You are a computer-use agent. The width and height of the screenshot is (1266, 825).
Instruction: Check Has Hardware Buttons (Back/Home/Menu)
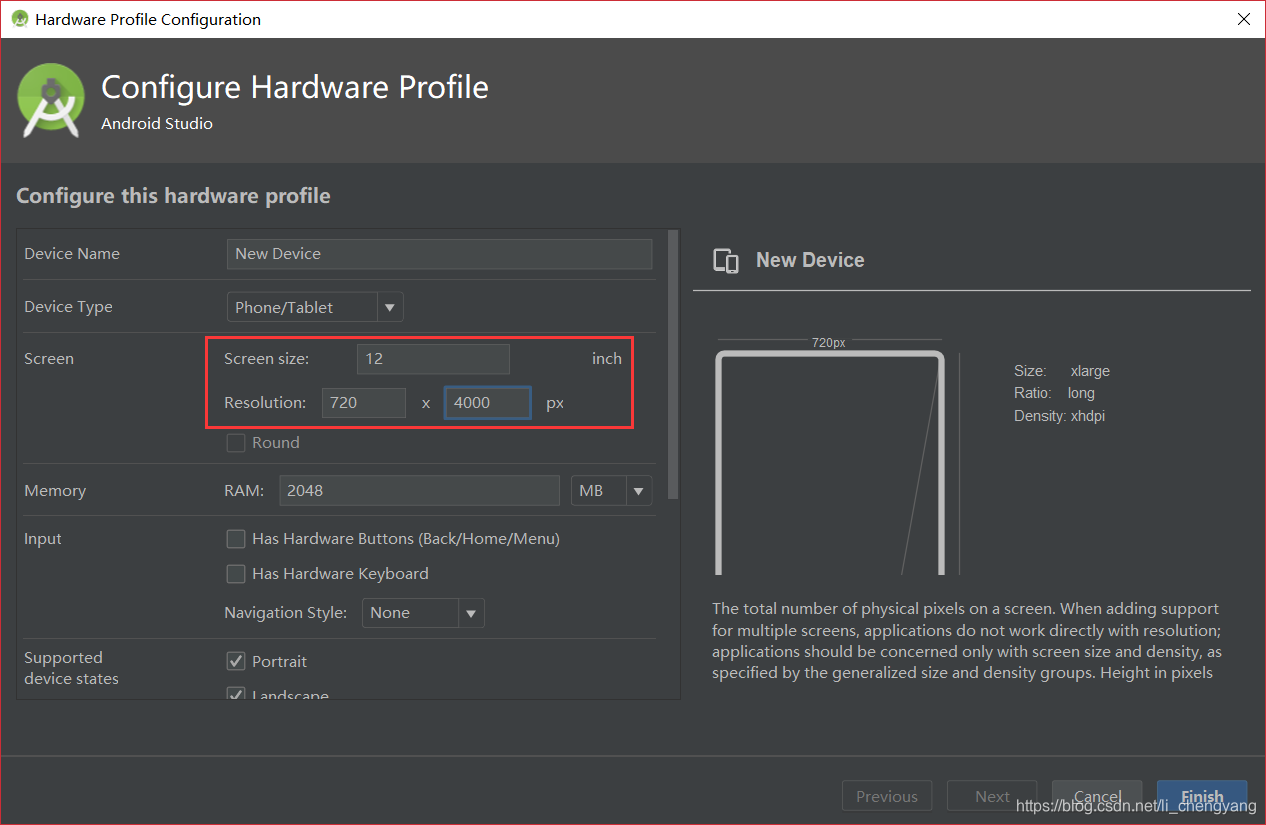pos(236,539)
